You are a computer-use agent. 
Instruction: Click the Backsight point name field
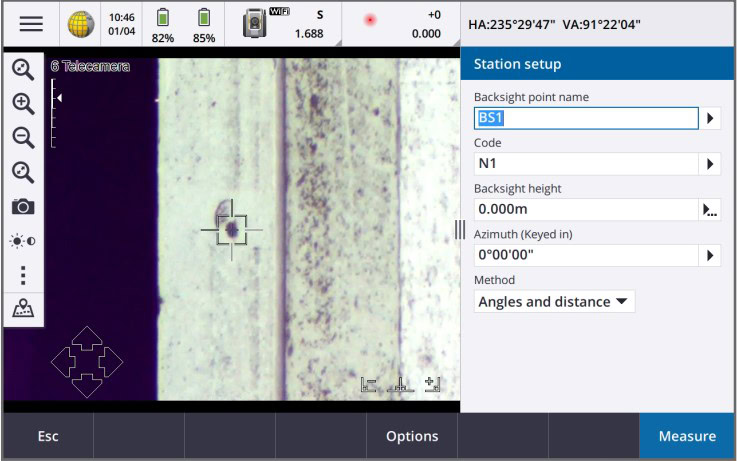[x=586, y=118]
